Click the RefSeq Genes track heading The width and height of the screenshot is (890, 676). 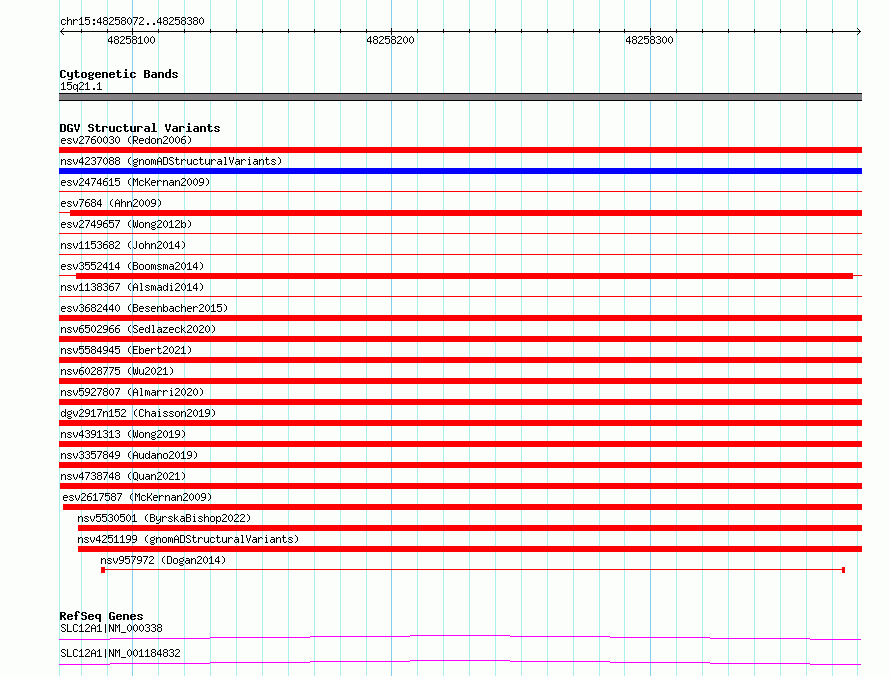(101, 616)
